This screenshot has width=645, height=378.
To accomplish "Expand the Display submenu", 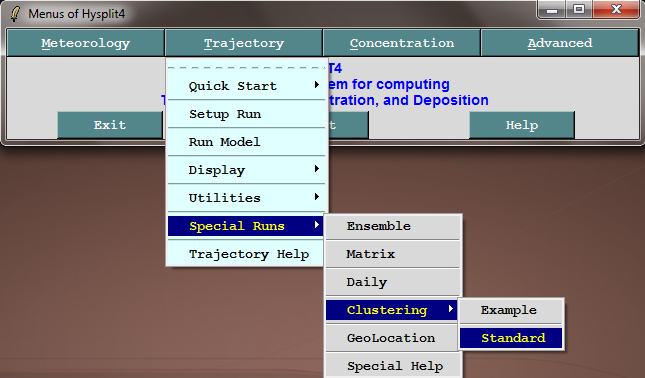I will click(247, 170).
